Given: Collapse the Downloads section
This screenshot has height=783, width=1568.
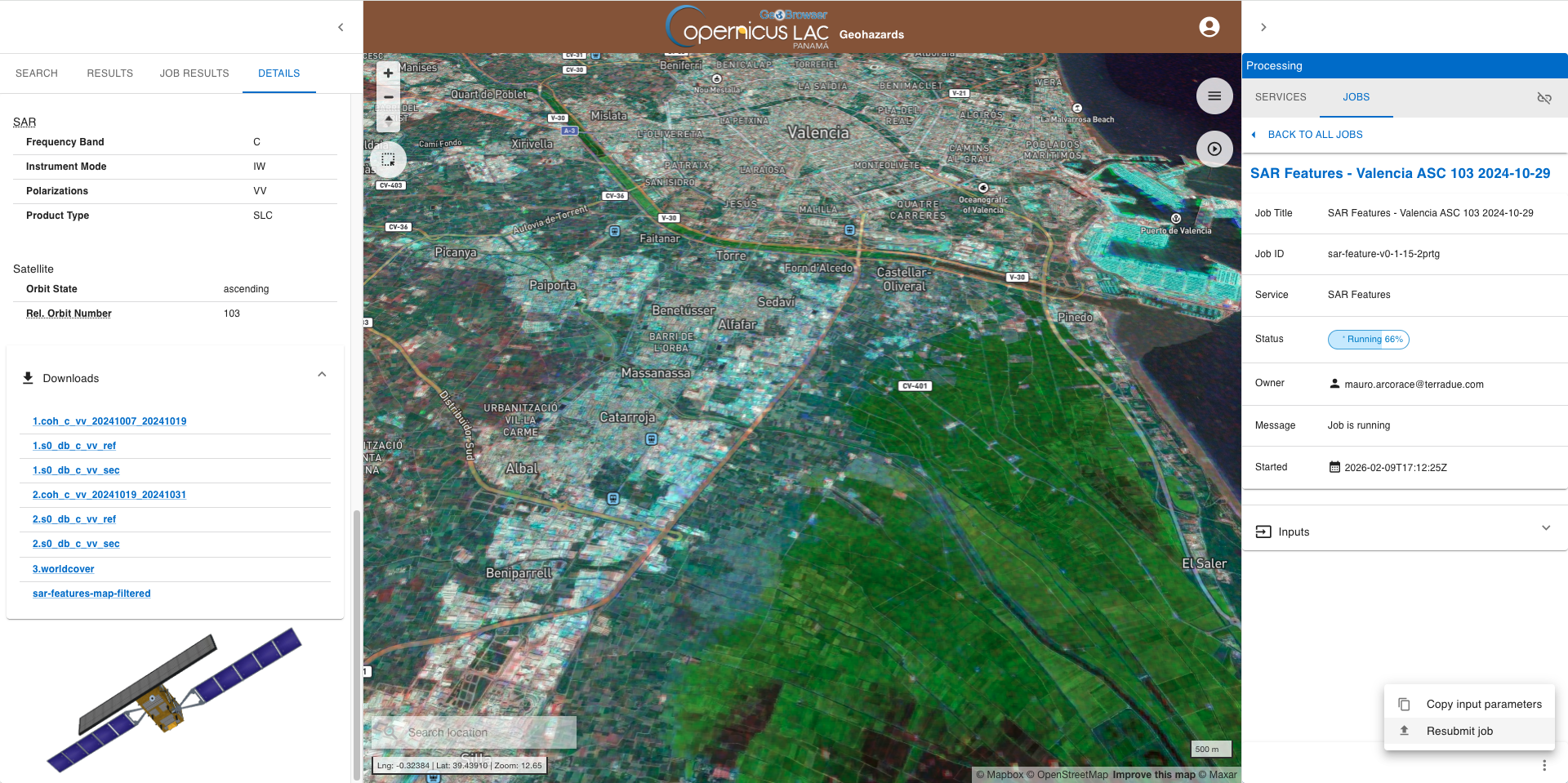Looking at the screenshot, I should 322,375.
